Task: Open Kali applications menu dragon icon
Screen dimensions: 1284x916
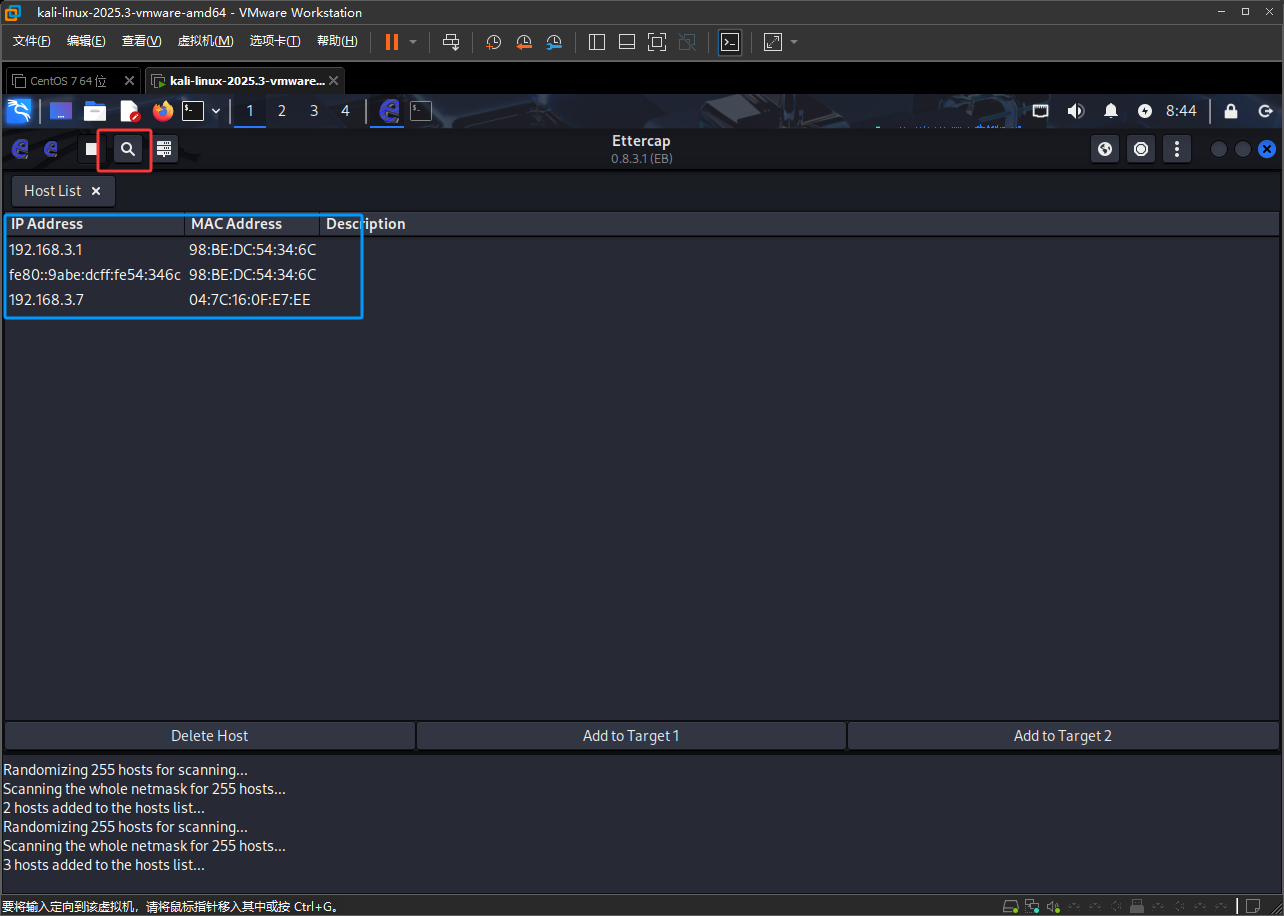Action: (19, 111)
